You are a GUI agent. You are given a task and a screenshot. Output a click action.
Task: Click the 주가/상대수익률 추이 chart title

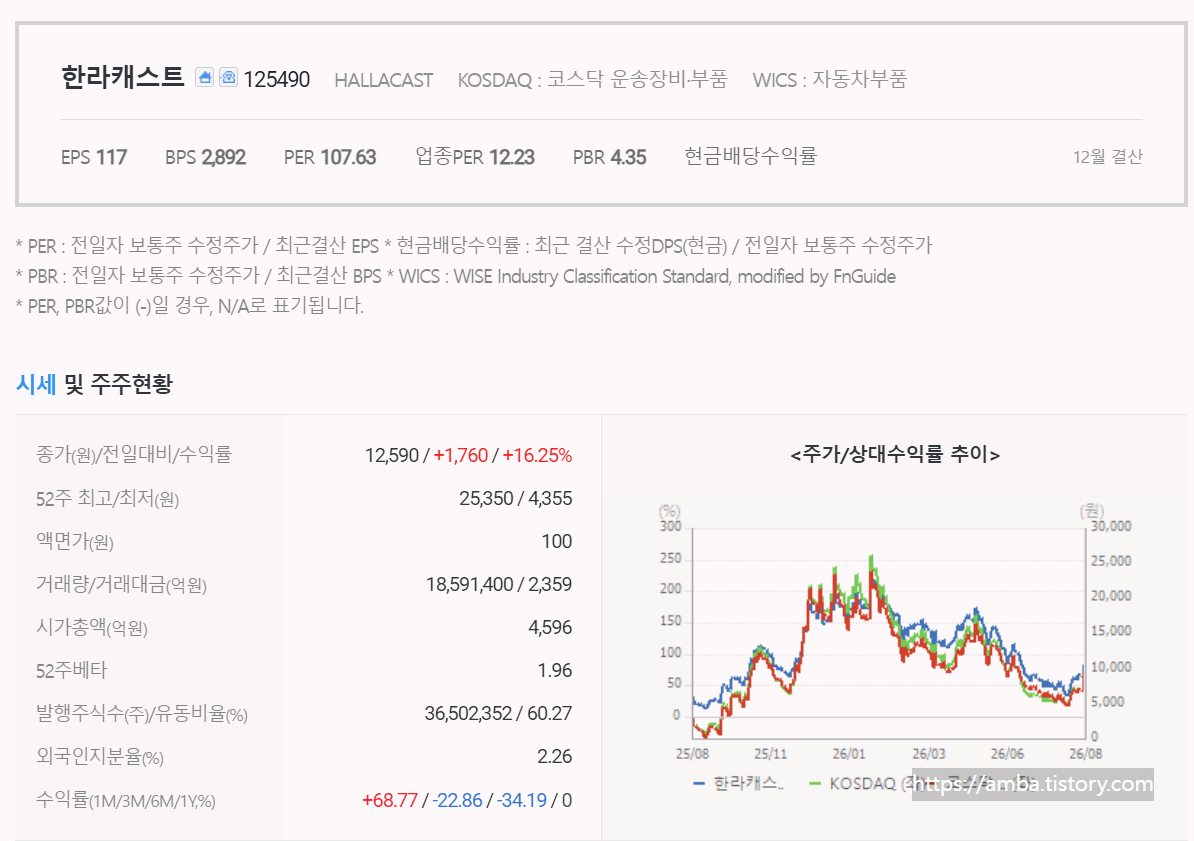[x=896, y=455]
